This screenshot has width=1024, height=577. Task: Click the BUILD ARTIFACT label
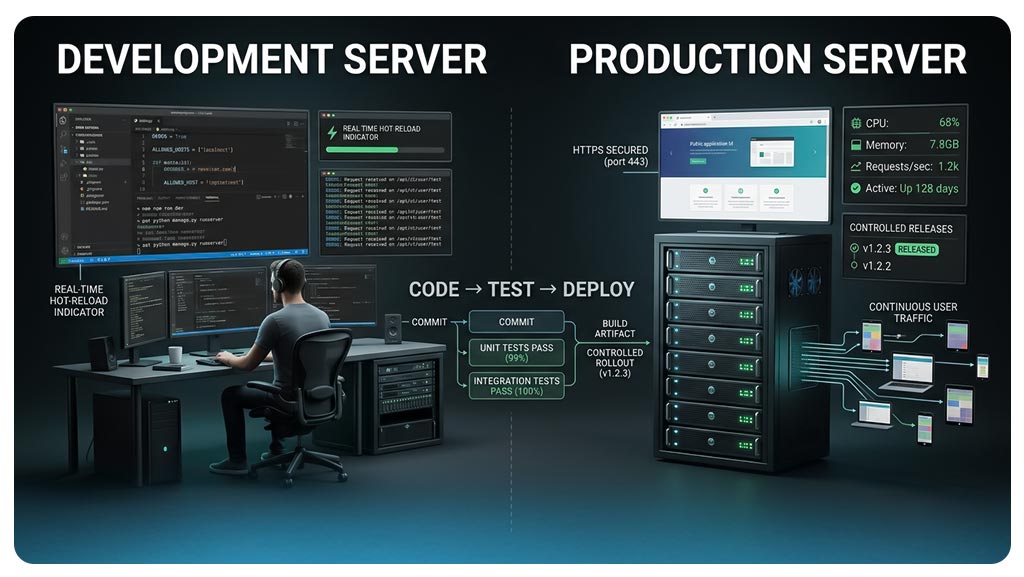(615, 328)
